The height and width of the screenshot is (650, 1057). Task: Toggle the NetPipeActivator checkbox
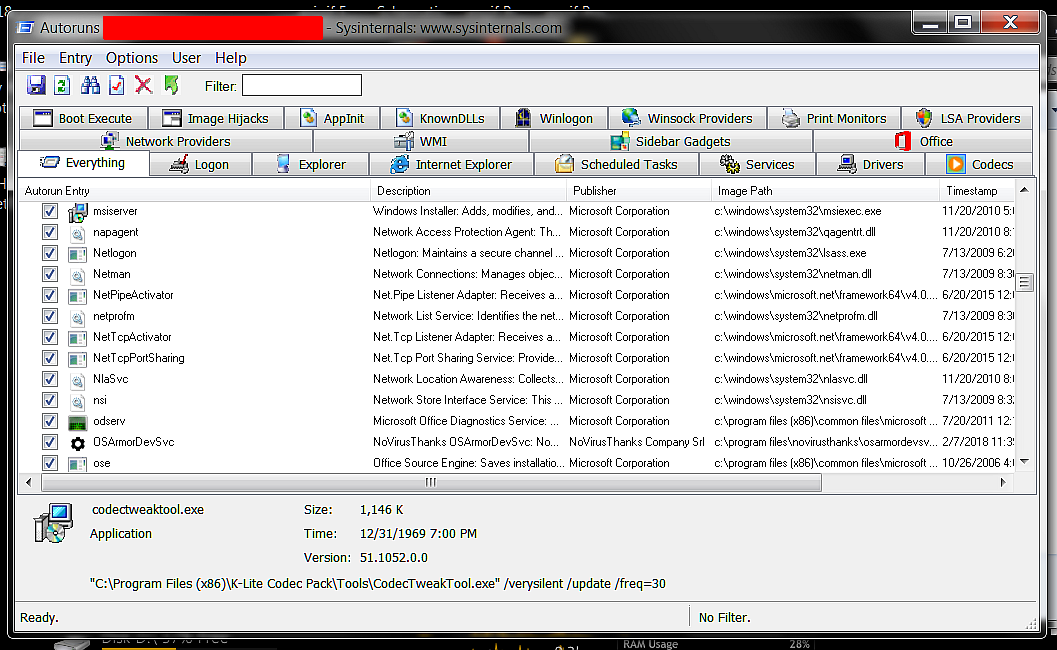tap(49, 295)
